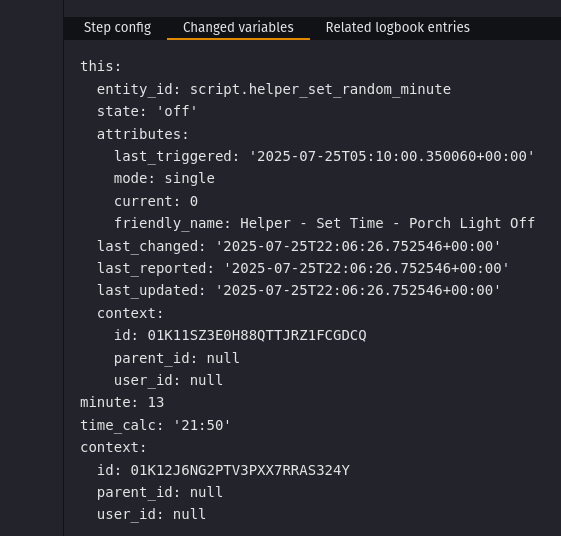Image resolution: width=561 pixels, height=536 pixels.
Task: Click the last user_id null line
Action: tap(151, 515)
